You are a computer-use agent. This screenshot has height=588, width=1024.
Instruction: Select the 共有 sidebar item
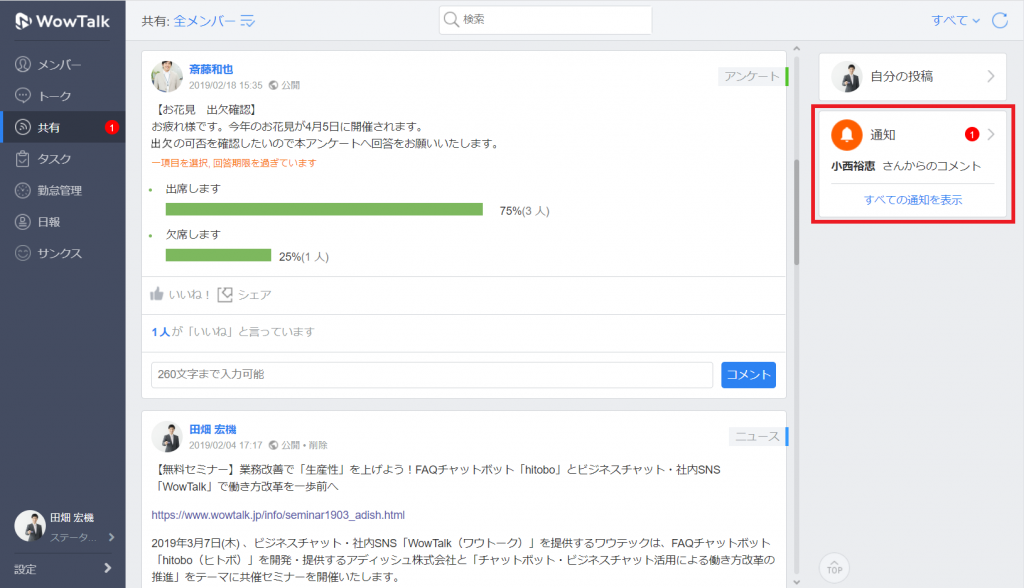pyautogui.click(x=63, y=127)
